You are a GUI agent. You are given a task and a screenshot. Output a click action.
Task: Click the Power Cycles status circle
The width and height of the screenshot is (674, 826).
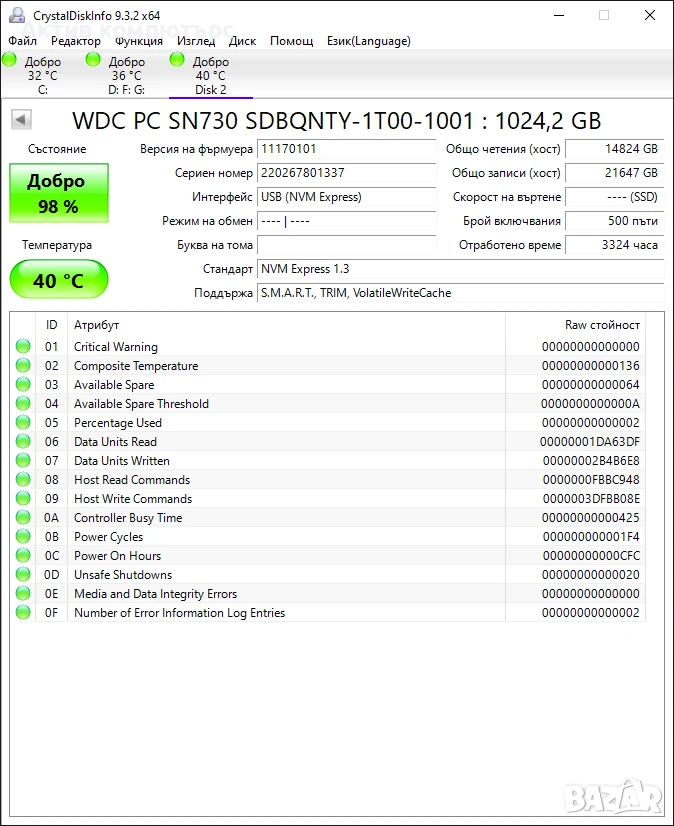pos(23,536)
